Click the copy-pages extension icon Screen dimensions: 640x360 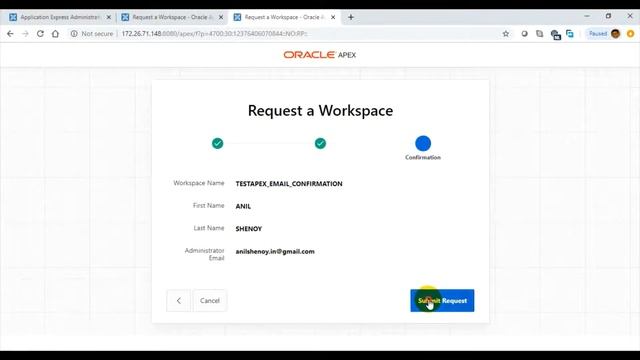[540, 34]
